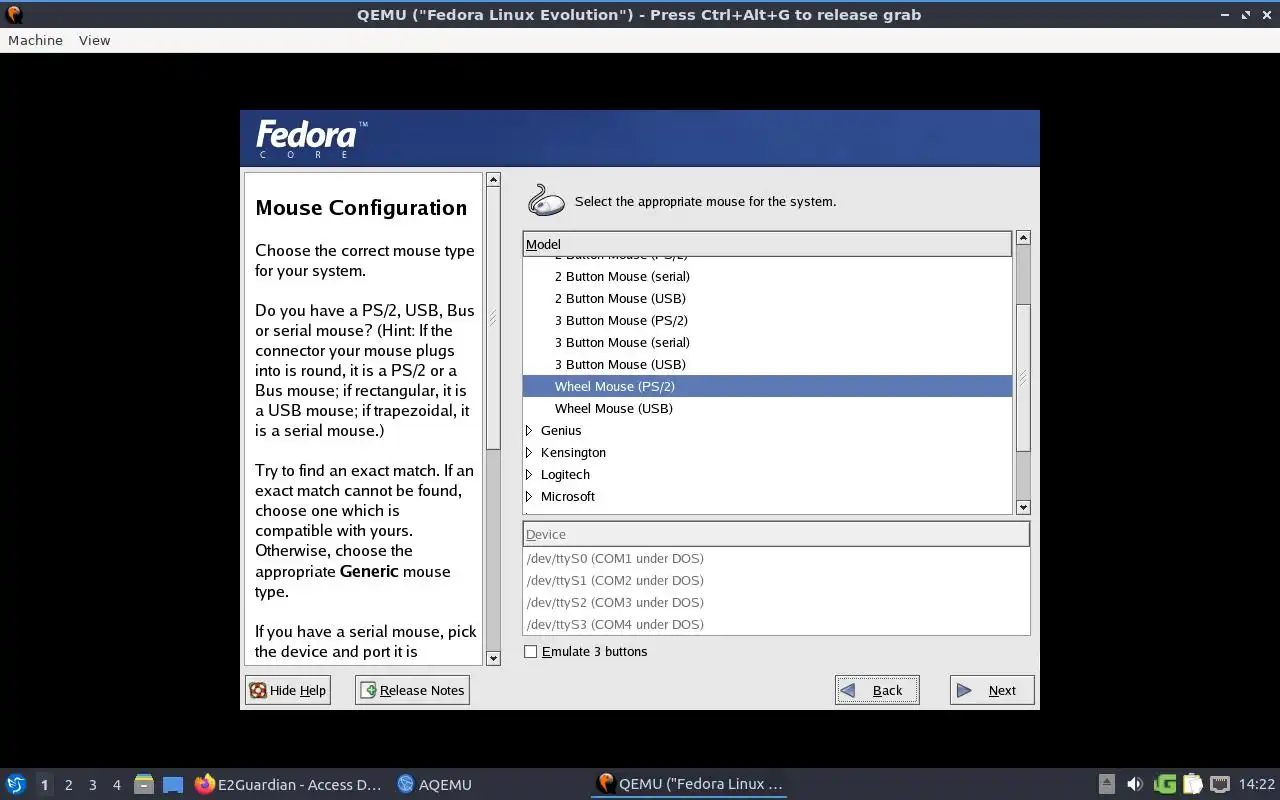This screenshot has height=800, width=1280.
Task: Click the green tray icon
Action: 1164,785
